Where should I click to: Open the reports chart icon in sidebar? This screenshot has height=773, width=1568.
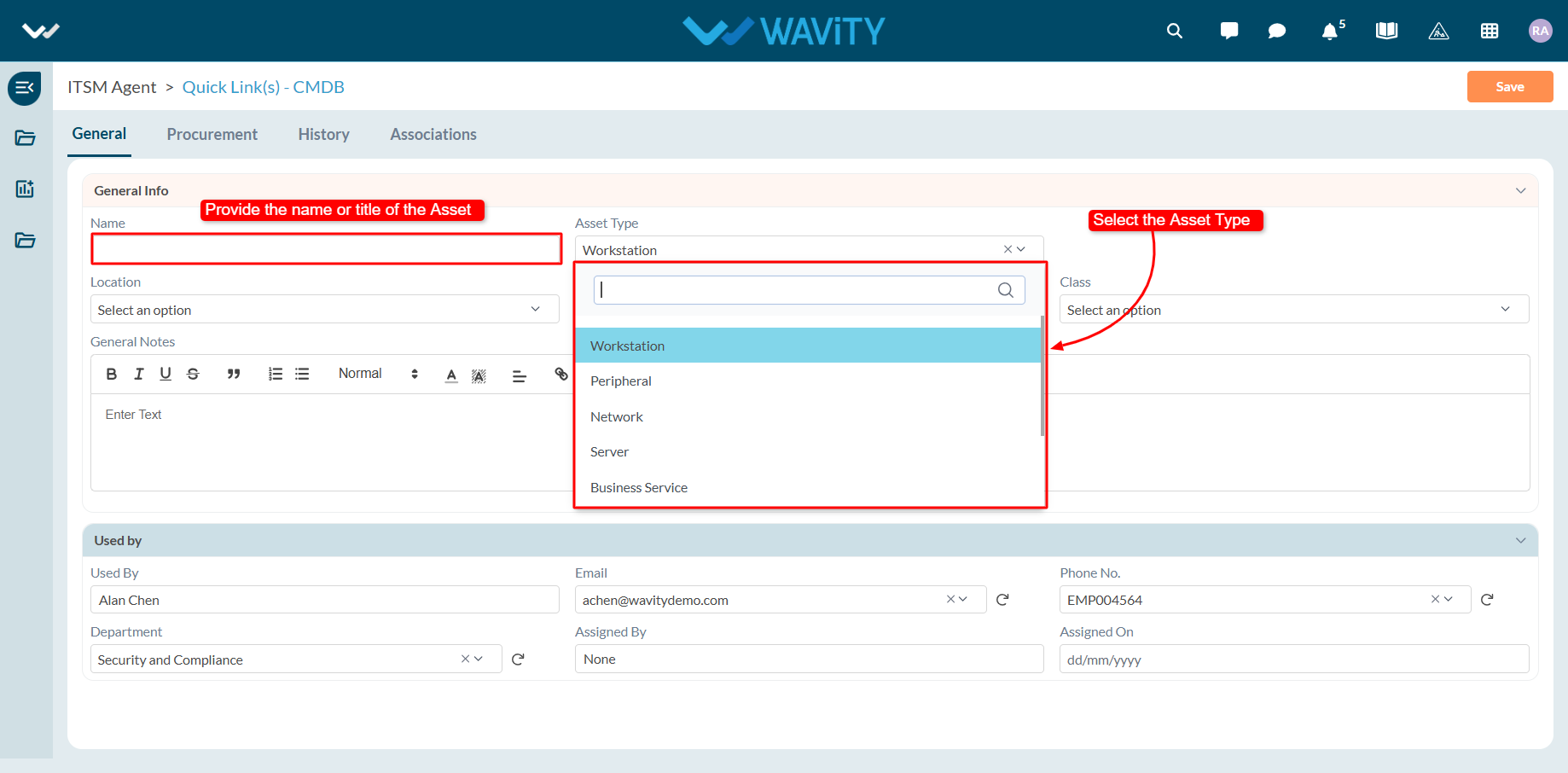click(x=25, y=189)
